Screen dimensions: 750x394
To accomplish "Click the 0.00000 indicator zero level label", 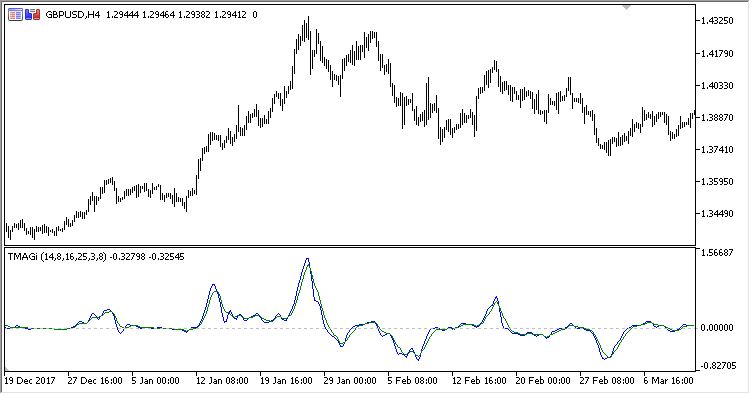I will click(717, 328).
